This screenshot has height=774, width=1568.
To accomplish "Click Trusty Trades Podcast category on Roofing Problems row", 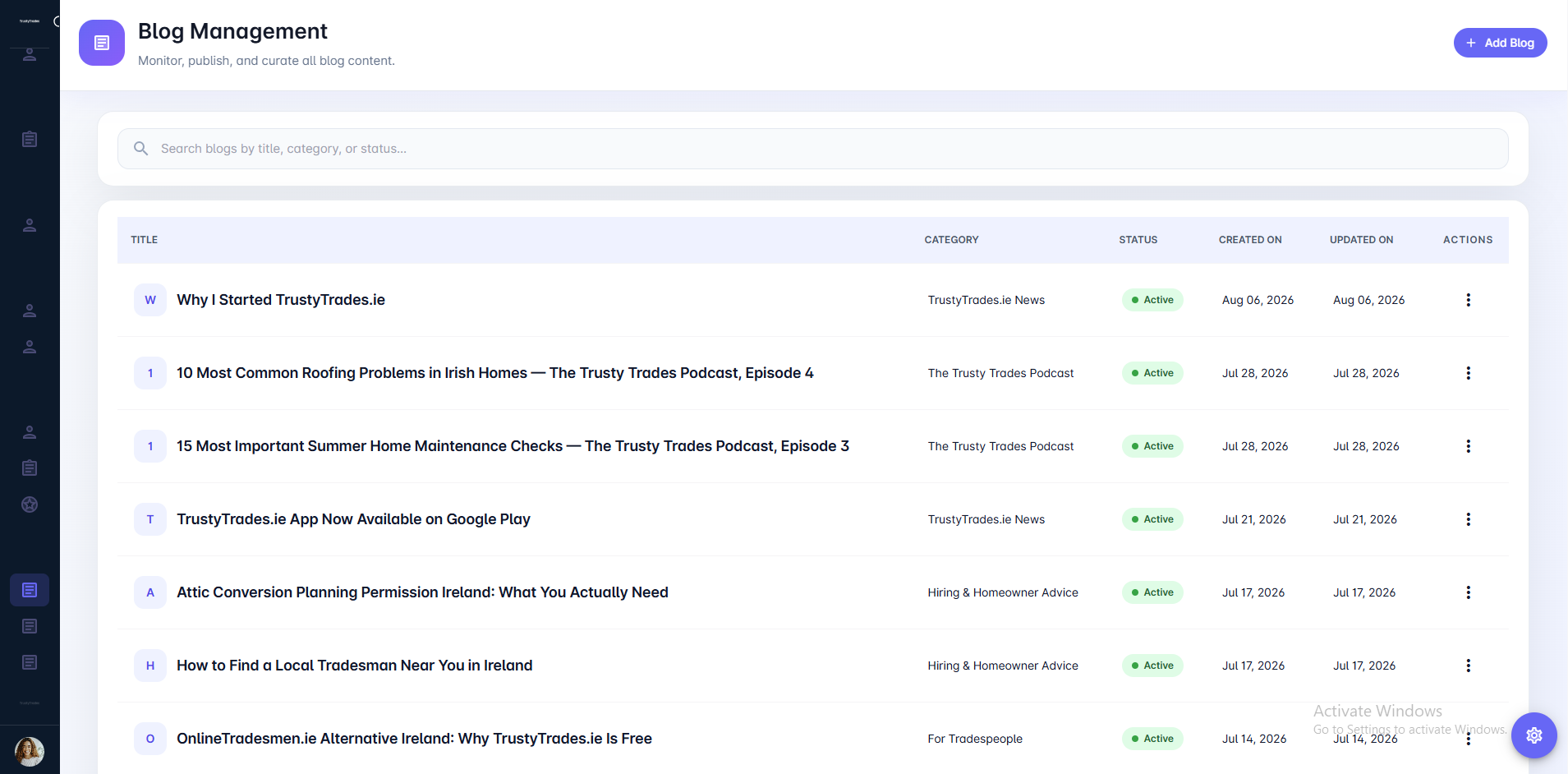I will 1000,373.
